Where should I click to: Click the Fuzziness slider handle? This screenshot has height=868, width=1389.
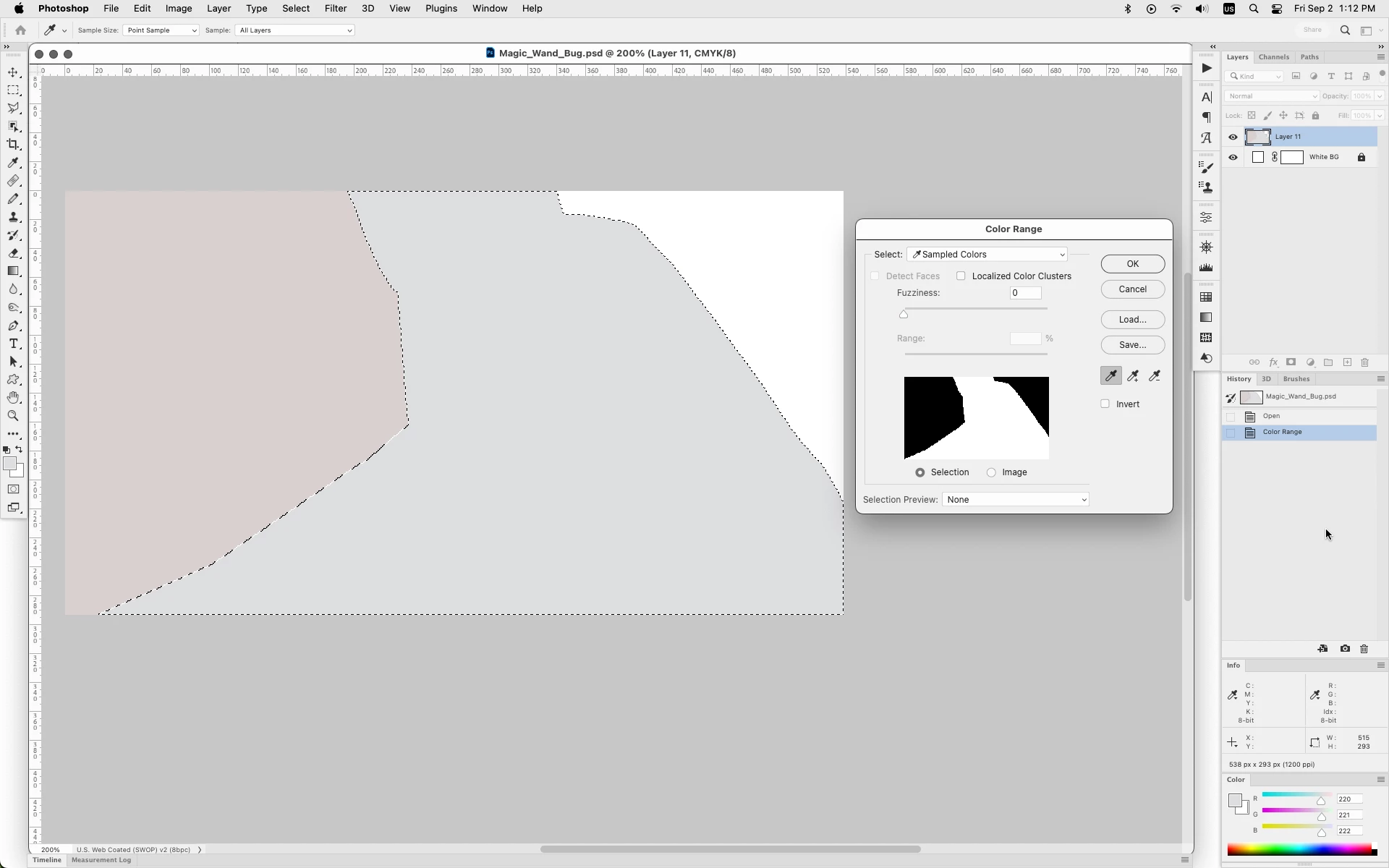pos(904,314)
